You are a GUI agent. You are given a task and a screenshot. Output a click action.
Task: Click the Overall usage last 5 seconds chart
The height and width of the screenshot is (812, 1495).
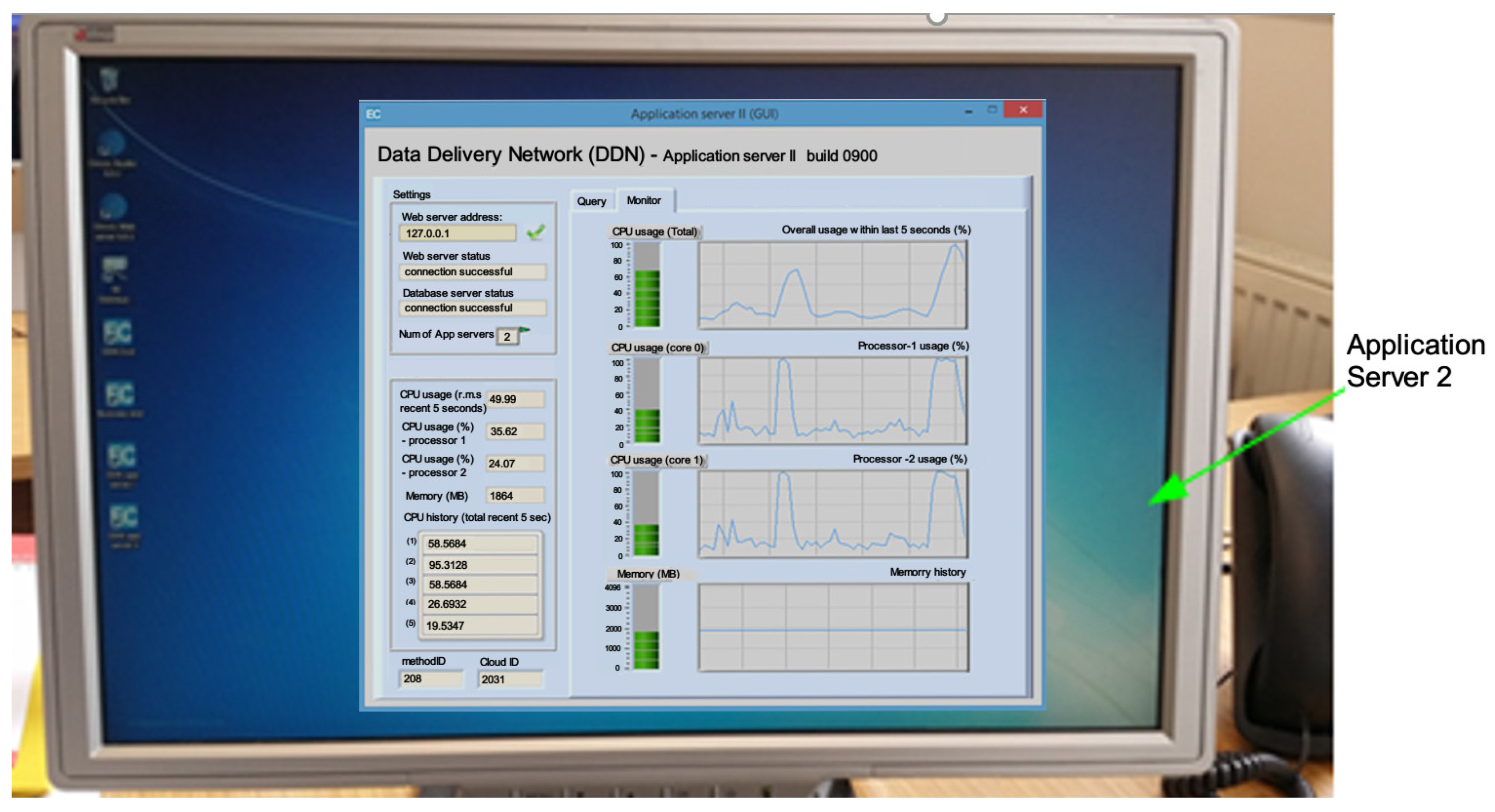832,285
